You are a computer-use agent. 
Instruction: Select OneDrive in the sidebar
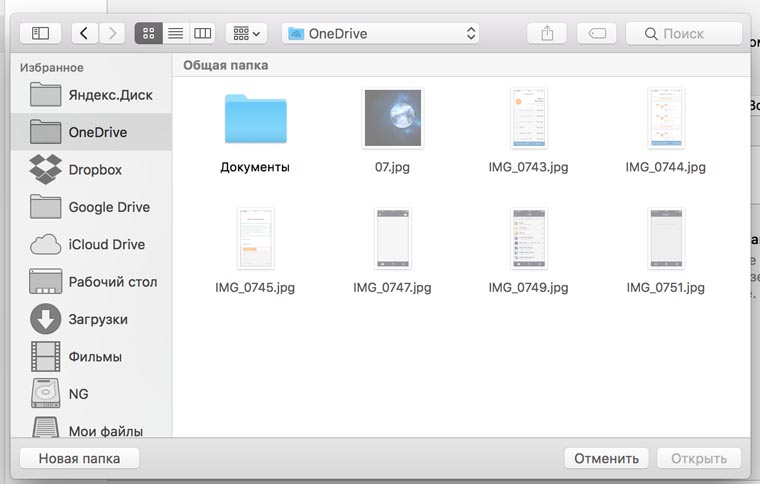click(91, 132)
